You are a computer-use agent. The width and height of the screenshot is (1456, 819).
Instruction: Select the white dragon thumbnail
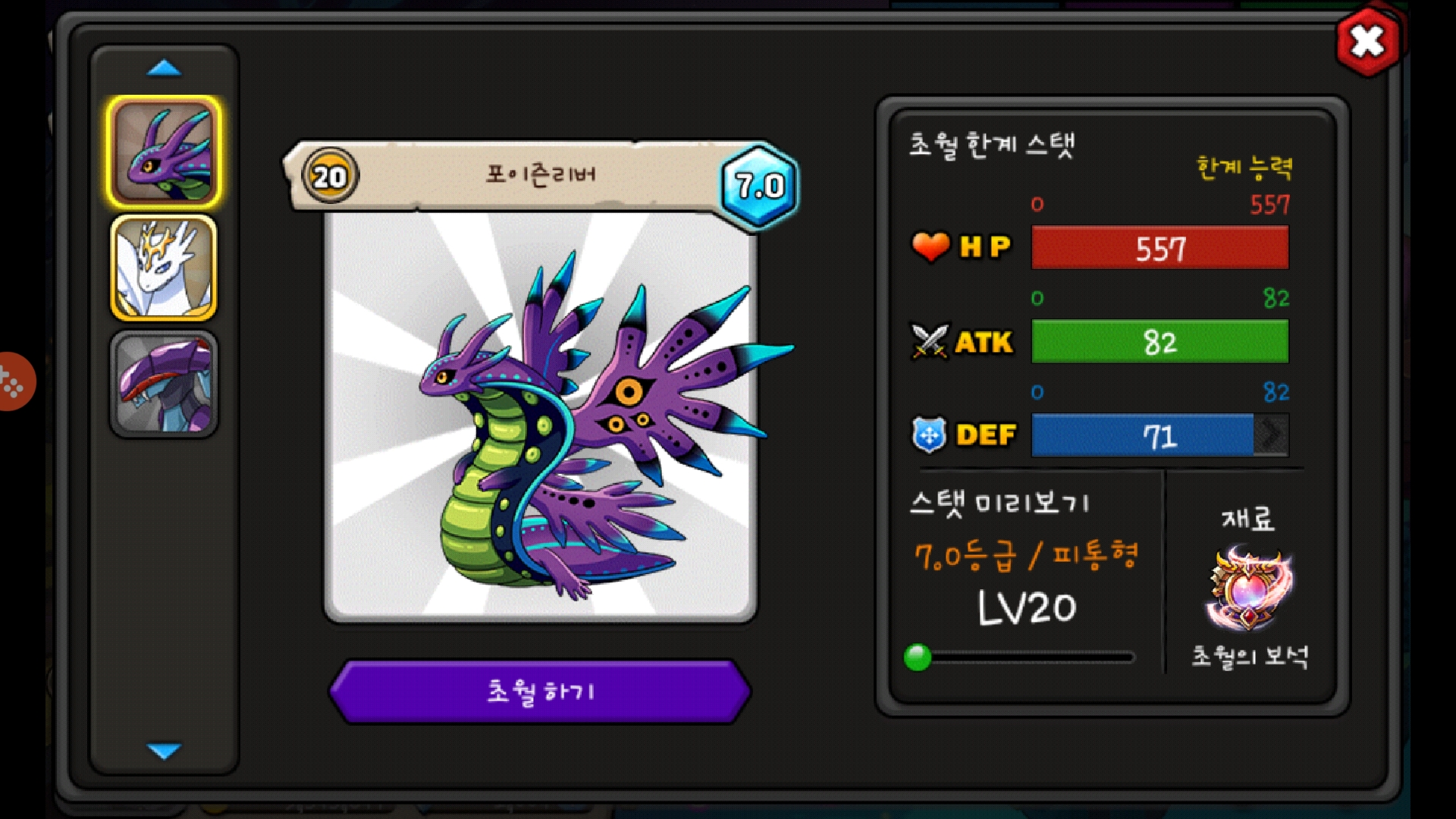pyautogui.click(x=164, y=268)
